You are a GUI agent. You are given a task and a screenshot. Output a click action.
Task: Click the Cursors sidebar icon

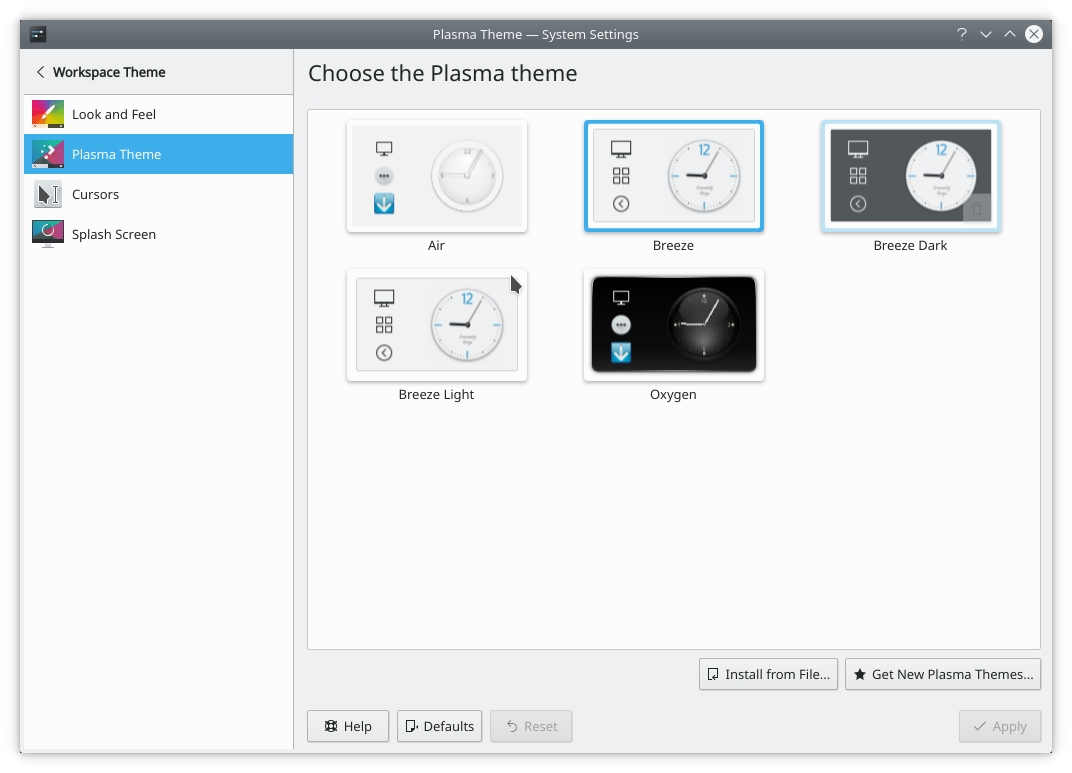click(x=48, y=194)
